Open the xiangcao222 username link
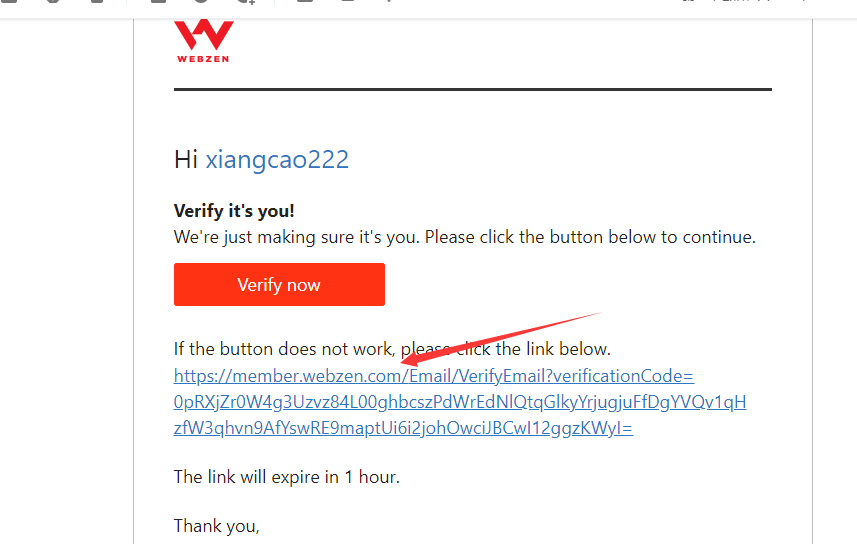Image resolution: width=857 pixels, height=544 pixels. (x=277, y=160)
